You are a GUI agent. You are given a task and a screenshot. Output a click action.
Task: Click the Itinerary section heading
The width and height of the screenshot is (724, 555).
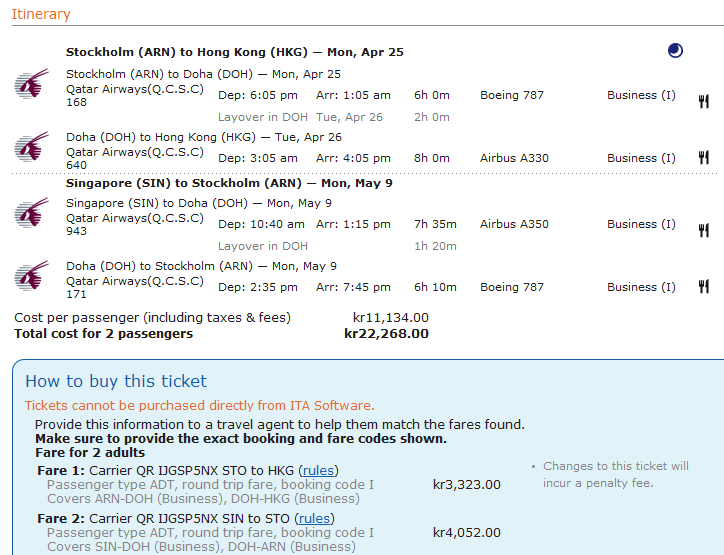point(41,14)
